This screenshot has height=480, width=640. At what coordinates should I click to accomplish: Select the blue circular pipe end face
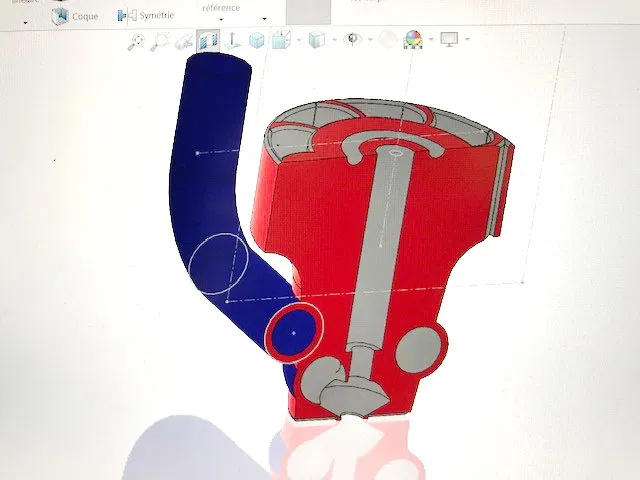pyautogui.click(x=294, y=333)
